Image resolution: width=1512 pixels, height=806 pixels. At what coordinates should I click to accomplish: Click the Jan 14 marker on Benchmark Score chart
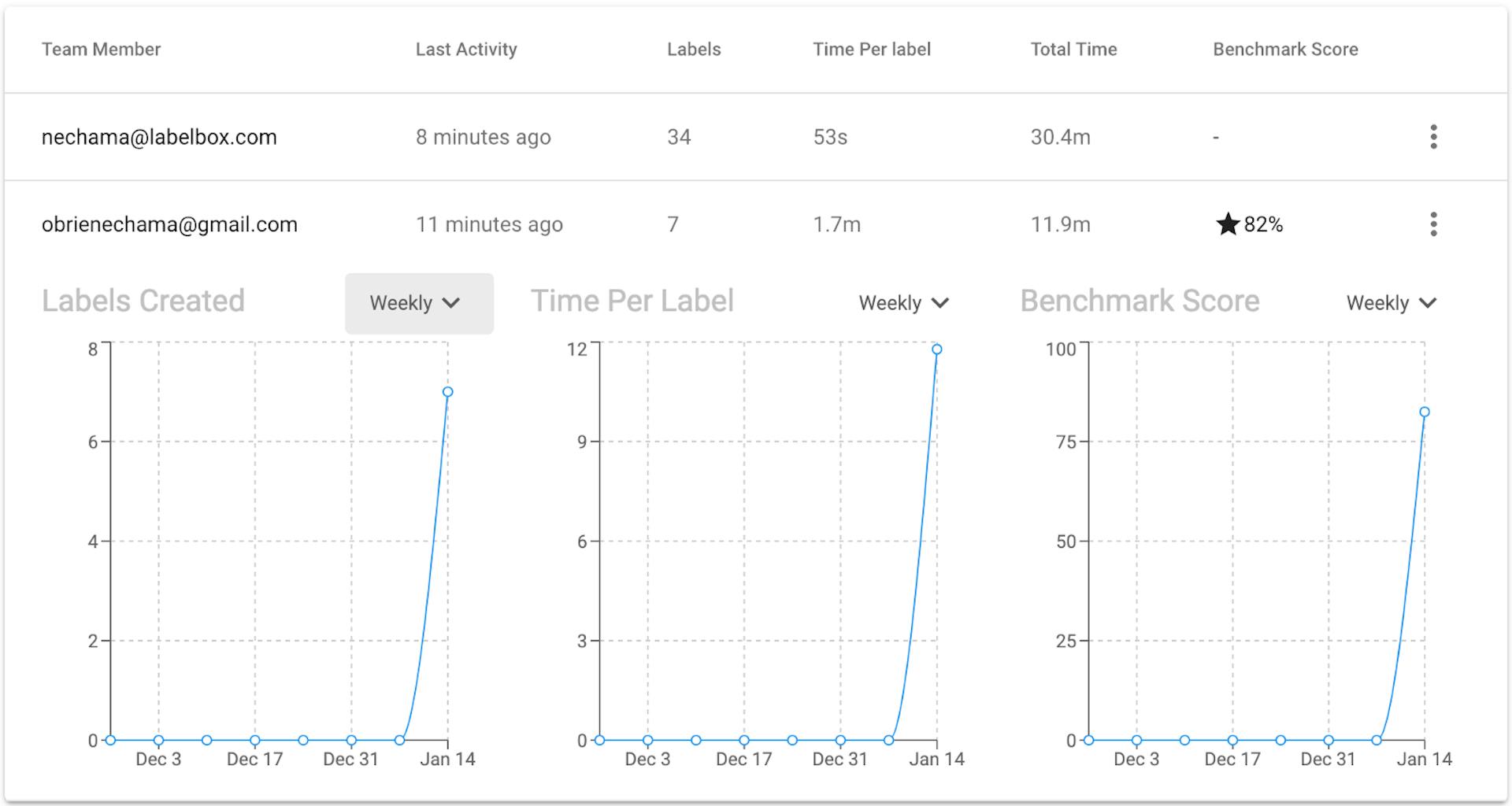[1424, 410]
